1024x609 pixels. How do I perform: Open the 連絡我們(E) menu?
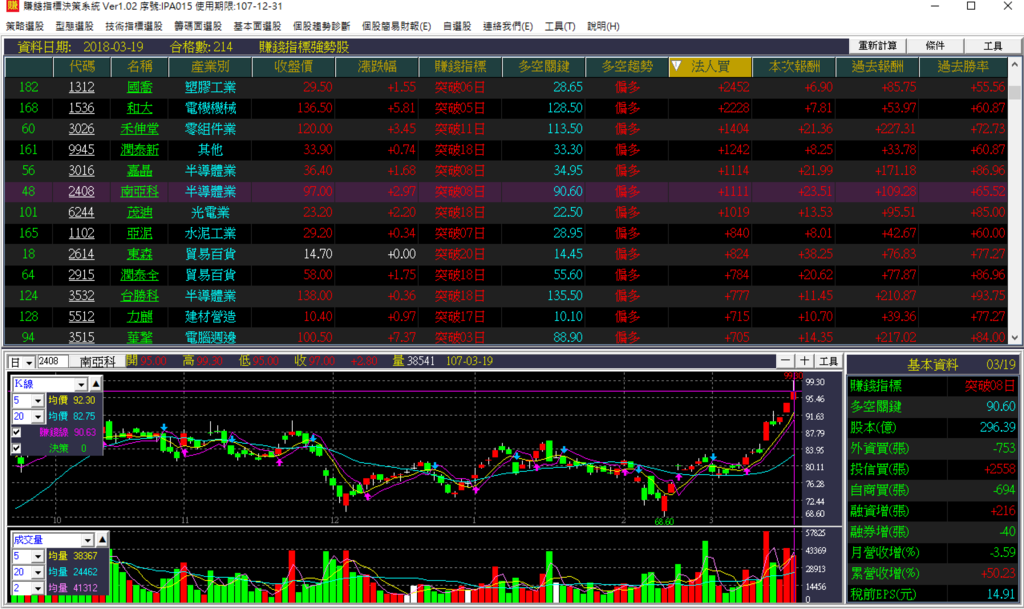507,26
